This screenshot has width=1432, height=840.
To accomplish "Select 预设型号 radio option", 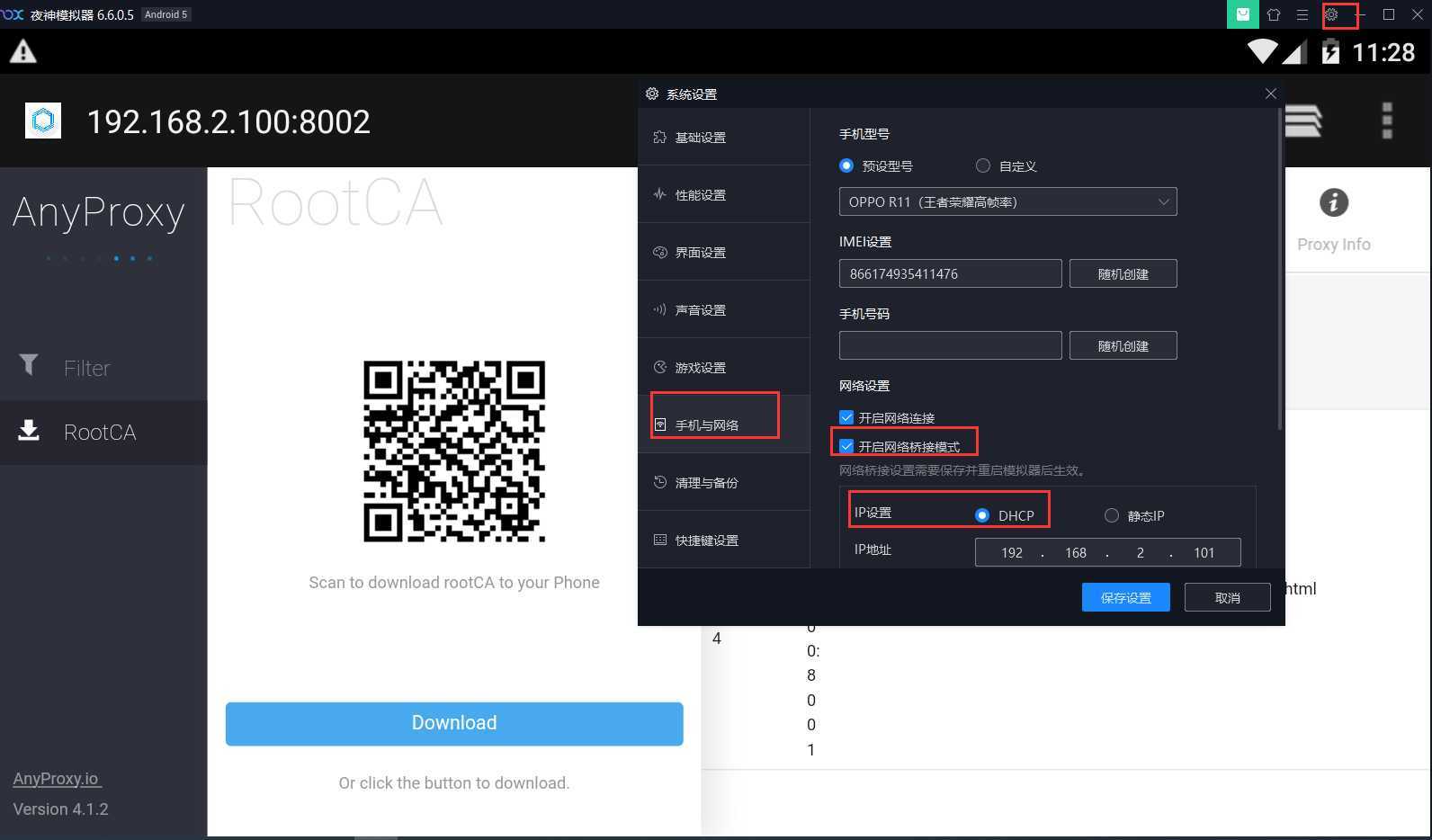I will 846,165.
